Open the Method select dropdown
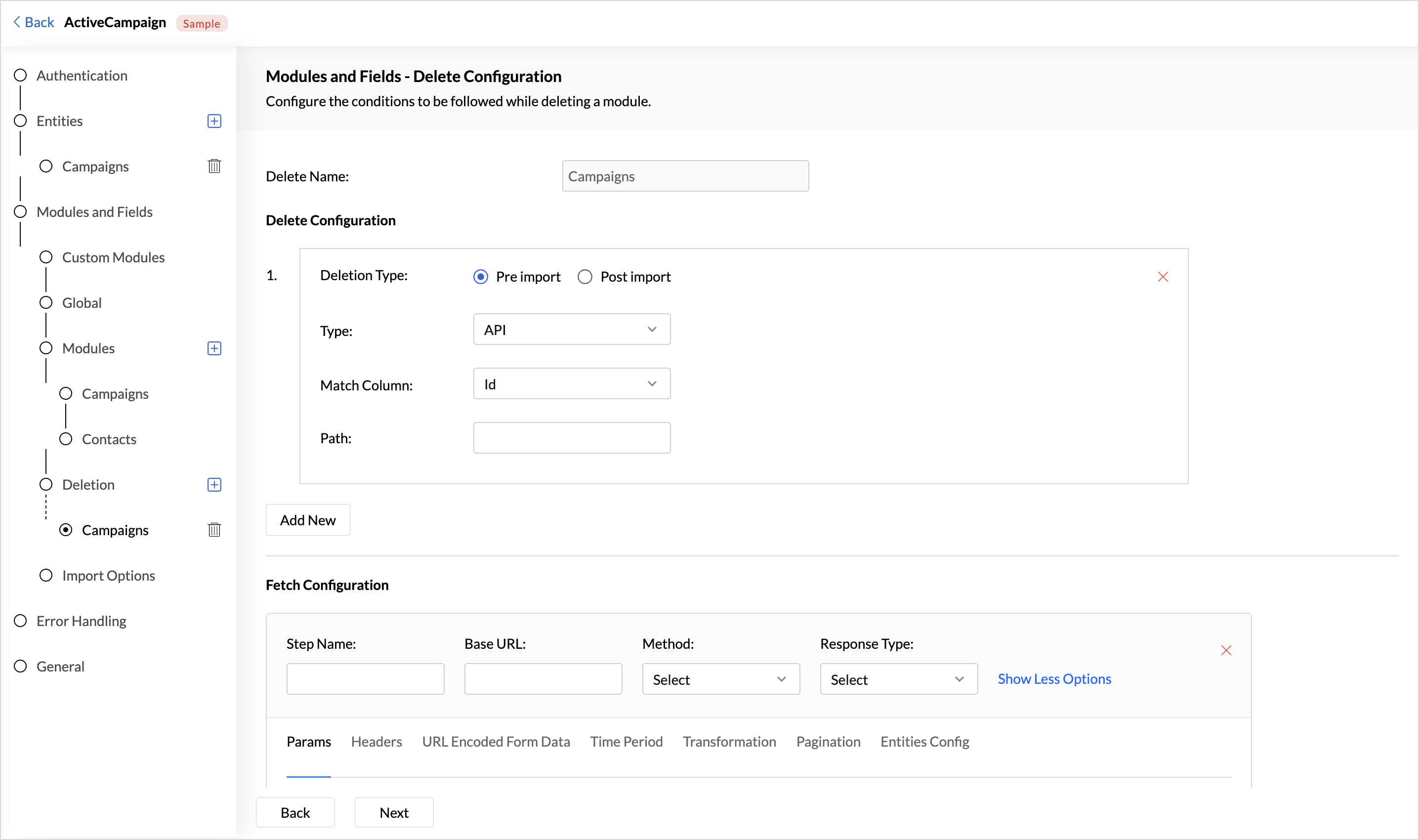 point(720,679)
